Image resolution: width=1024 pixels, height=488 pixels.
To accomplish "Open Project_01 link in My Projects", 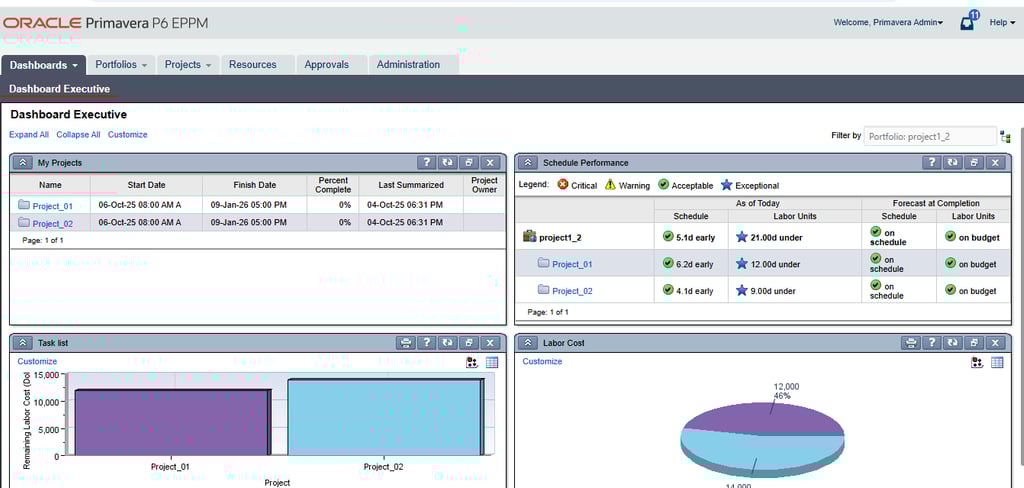I will pyautogui.click(x=53, y=206).
